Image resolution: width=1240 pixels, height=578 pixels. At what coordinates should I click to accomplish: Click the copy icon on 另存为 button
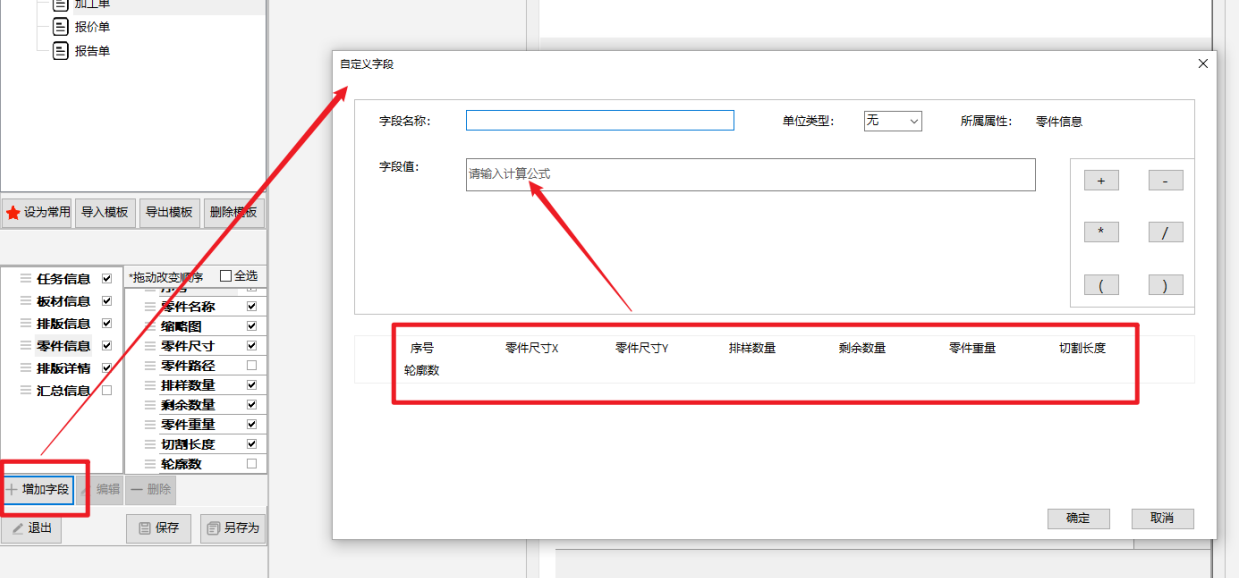(x=212, y=528)
